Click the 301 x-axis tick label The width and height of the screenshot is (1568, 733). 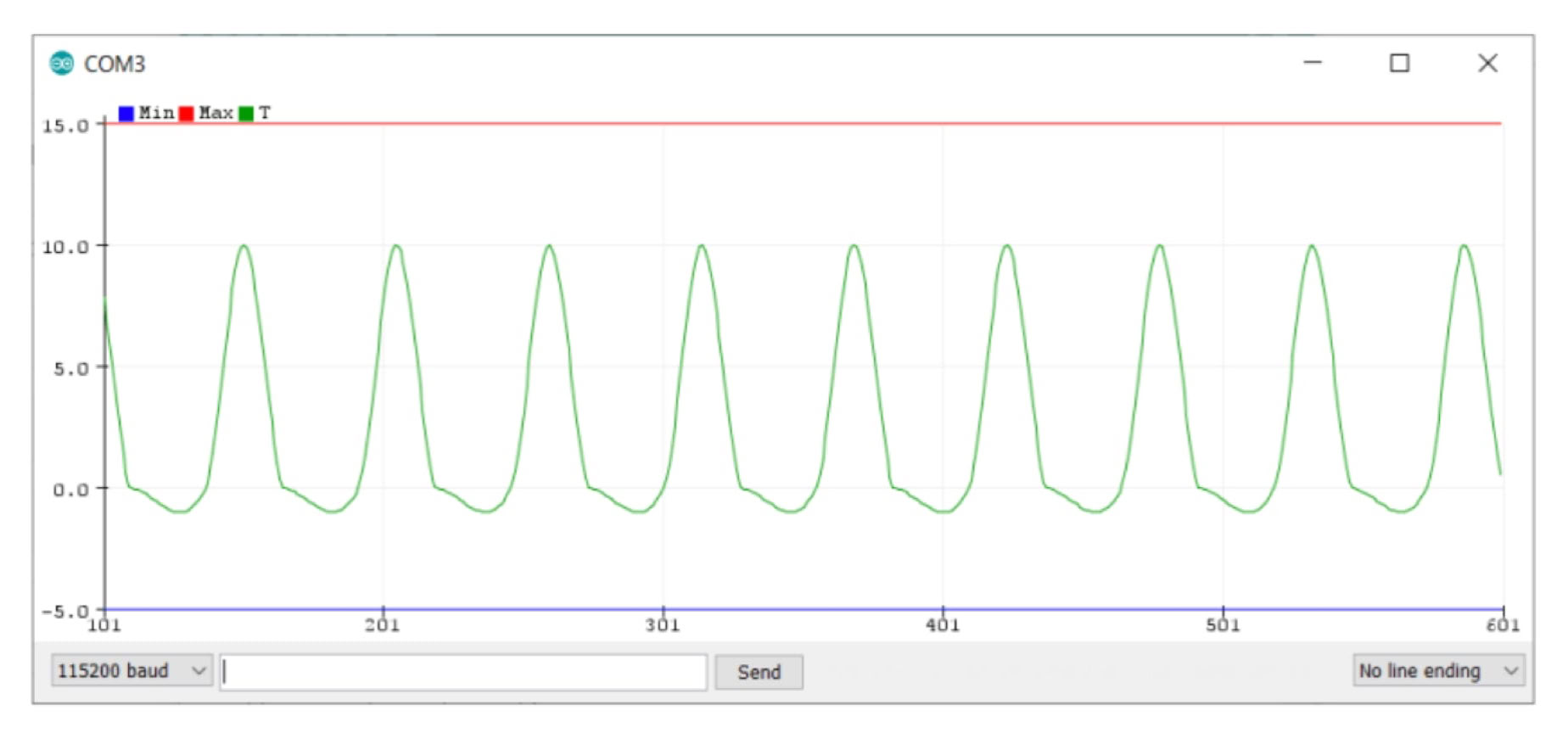(x=663, y=626)
